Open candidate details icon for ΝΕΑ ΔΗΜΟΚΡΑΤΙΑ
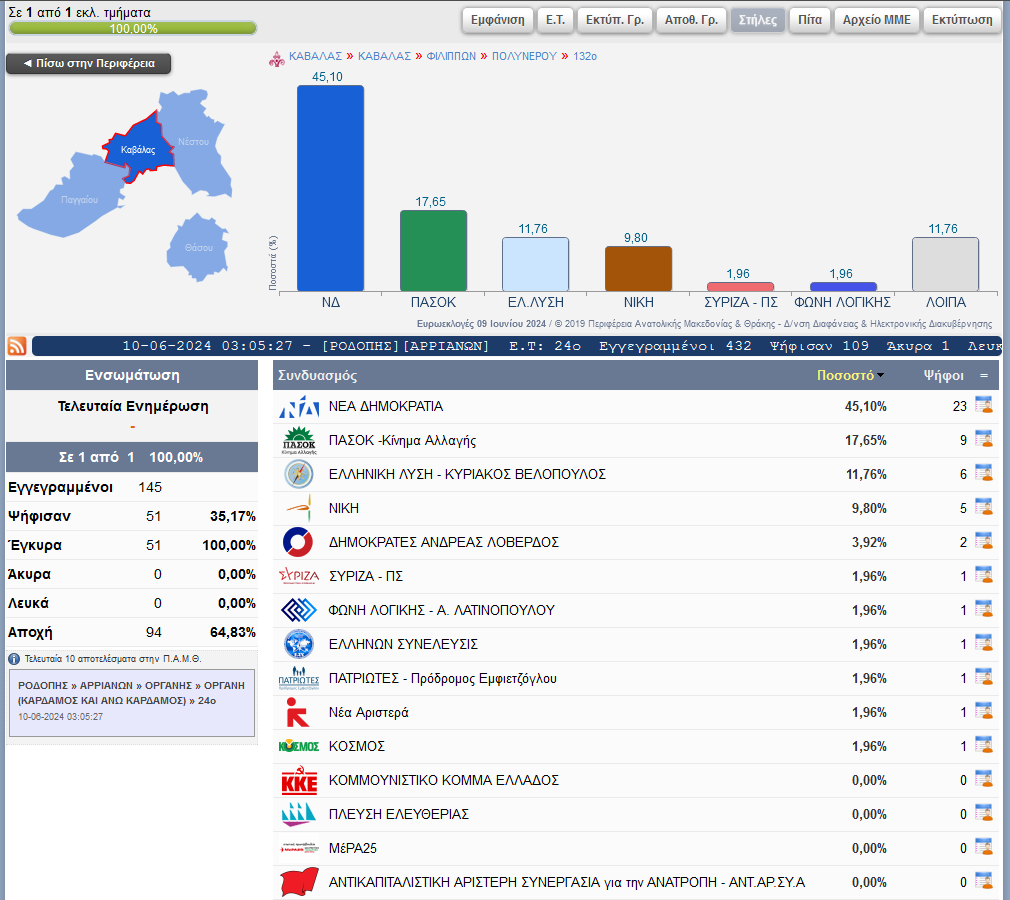This screenshot has width=1010, height=900. pyautogui.click(x=983, y=406)
